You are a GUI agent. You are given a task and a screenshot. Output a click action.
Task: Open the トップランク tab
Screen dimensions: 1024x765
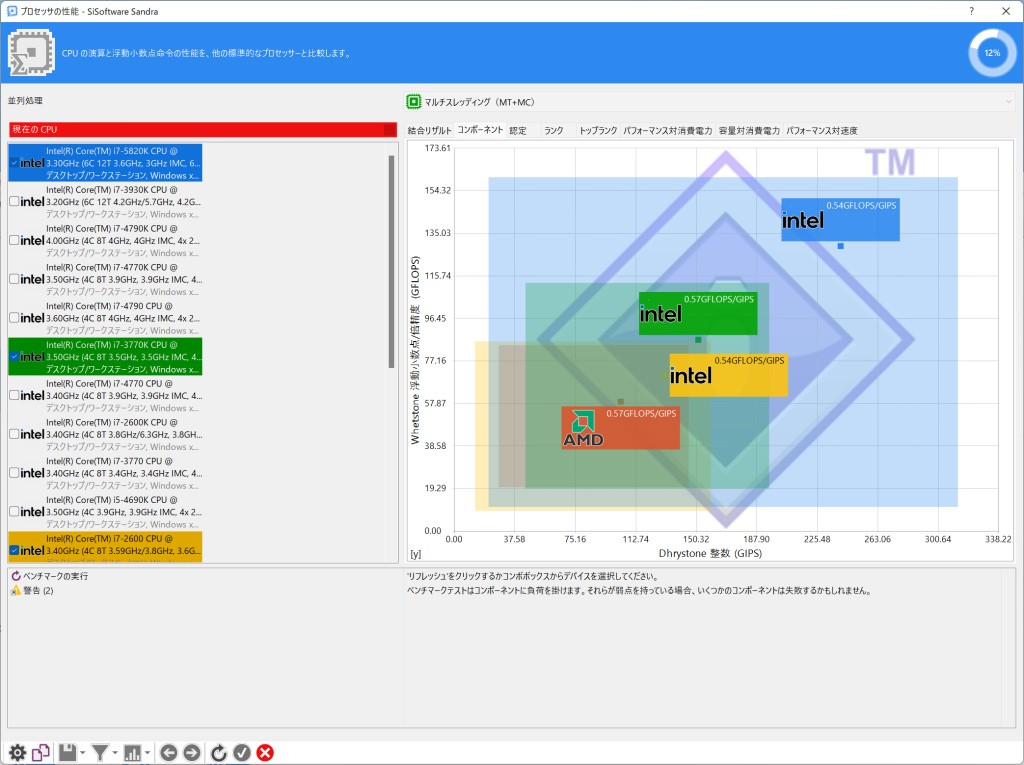click(x=598, y=131)
